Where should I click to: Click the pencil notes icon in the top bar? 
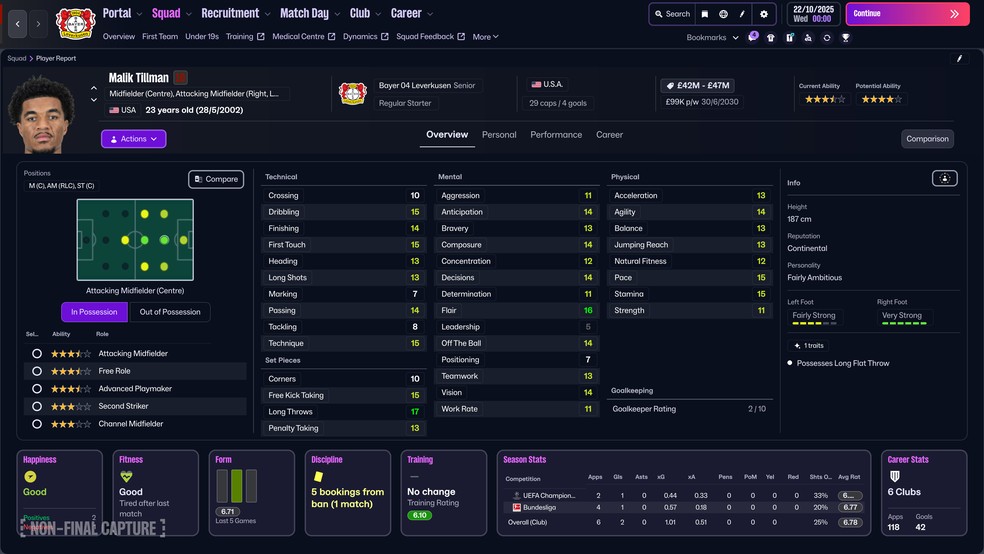tap(742, 14)
